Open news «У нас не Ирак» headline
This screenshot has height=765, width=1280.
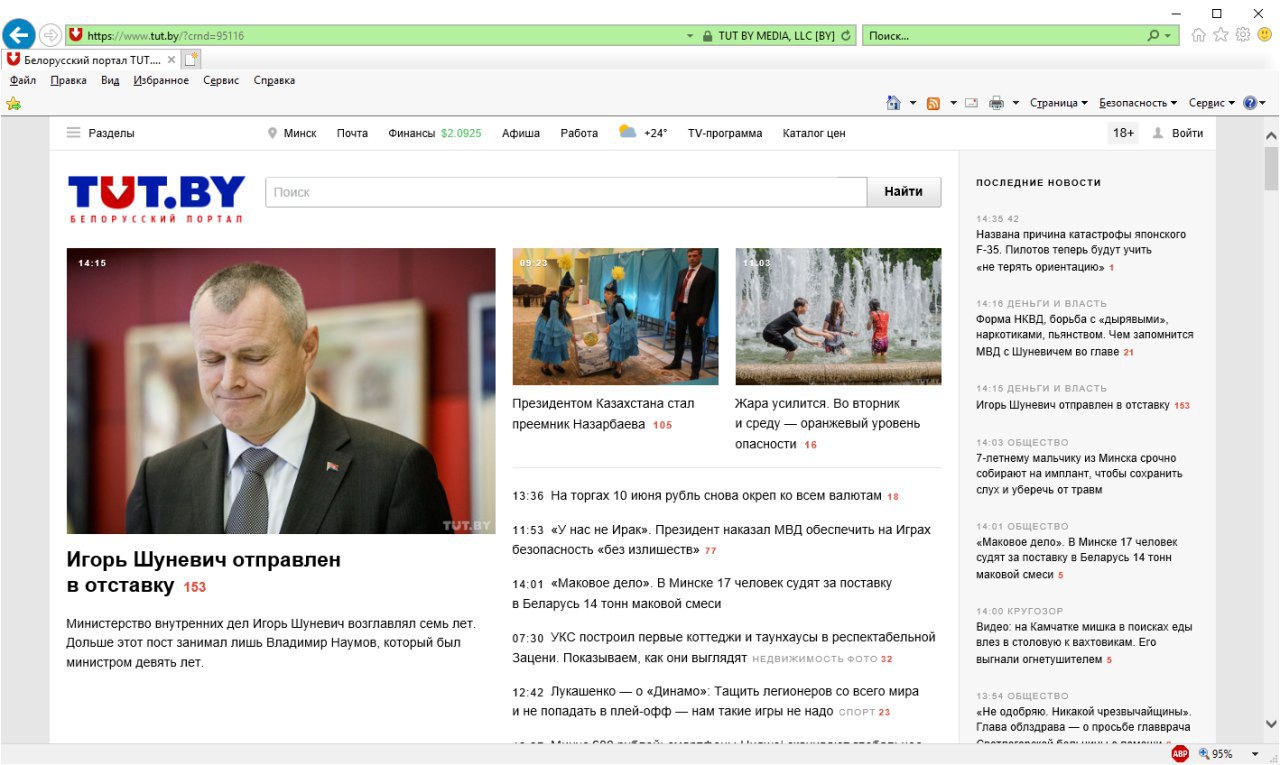click(722, 539)
